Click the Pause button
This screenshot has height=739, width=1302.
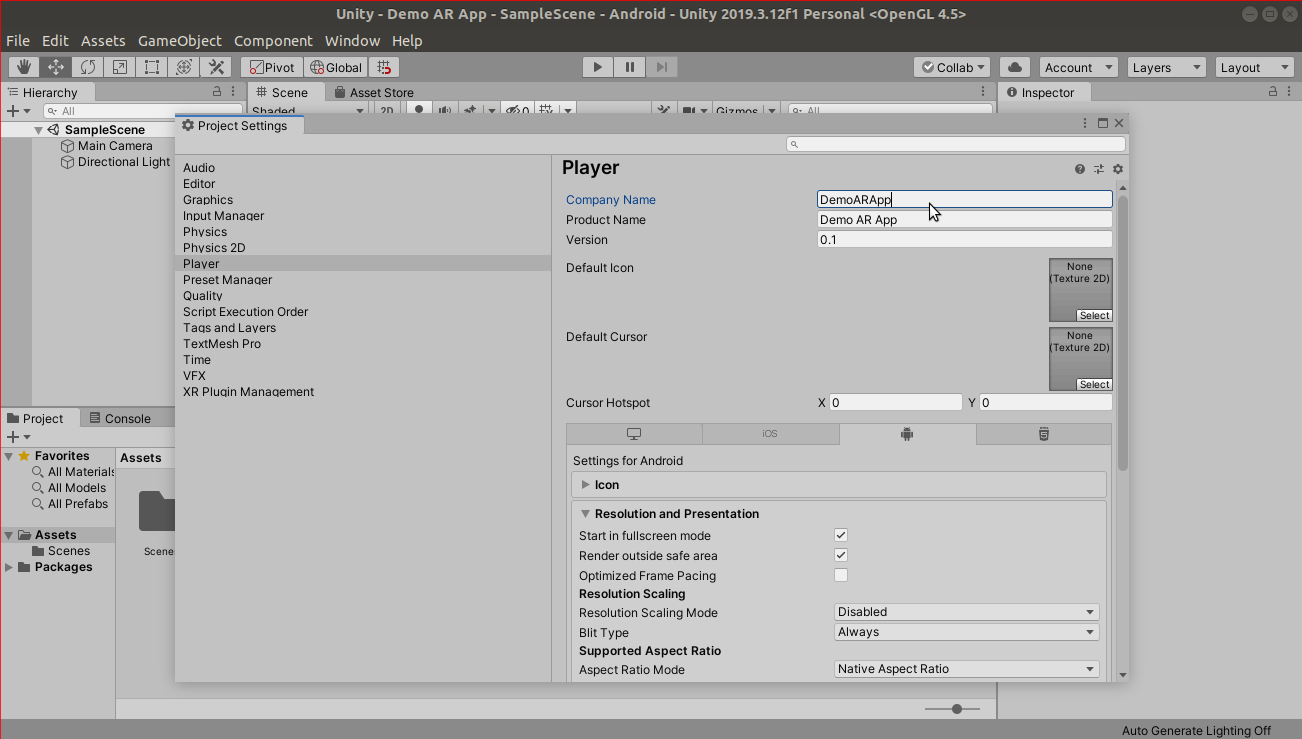629,67
